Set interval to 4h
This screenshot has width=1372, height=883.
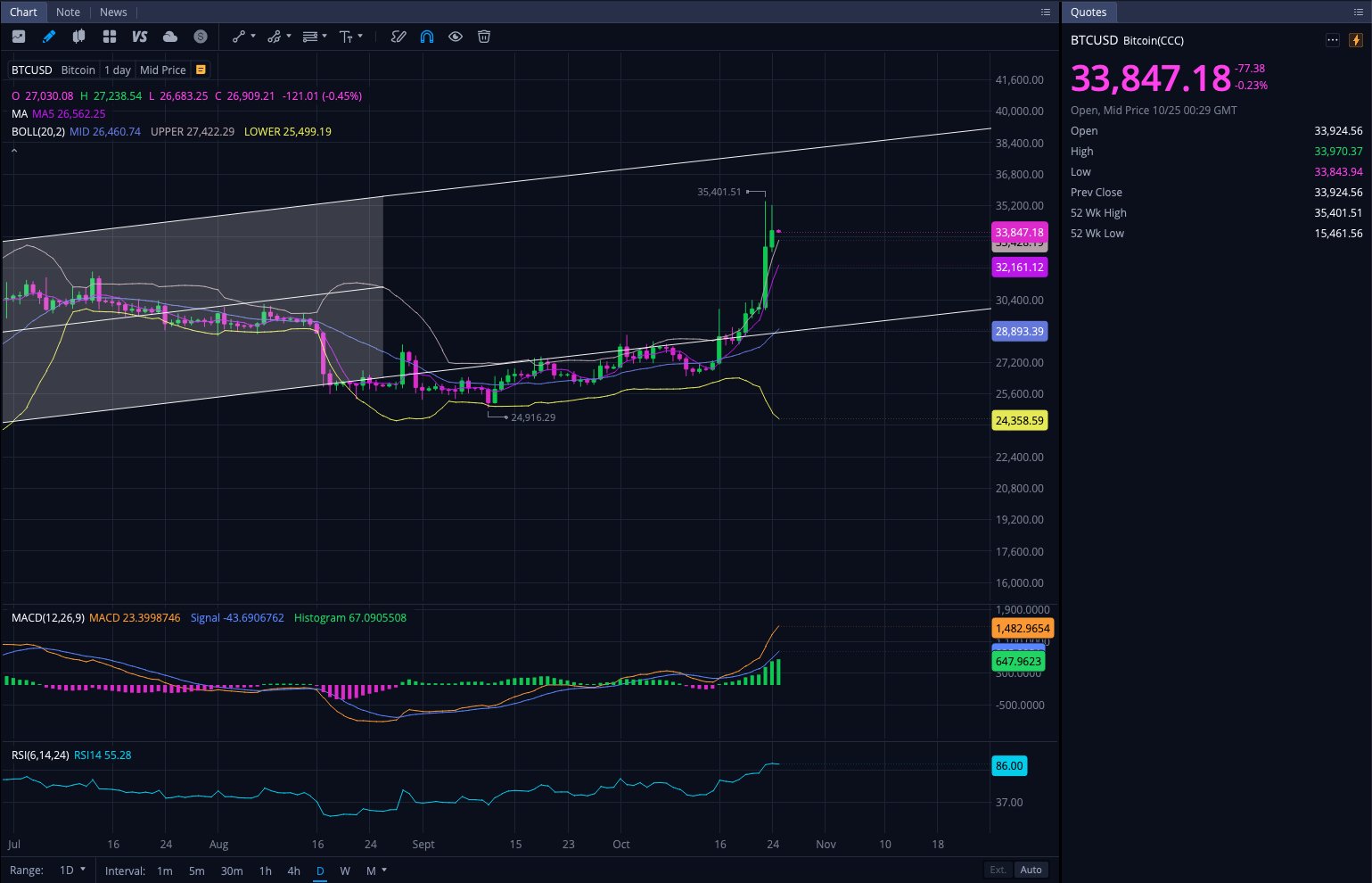click(294, 871)
